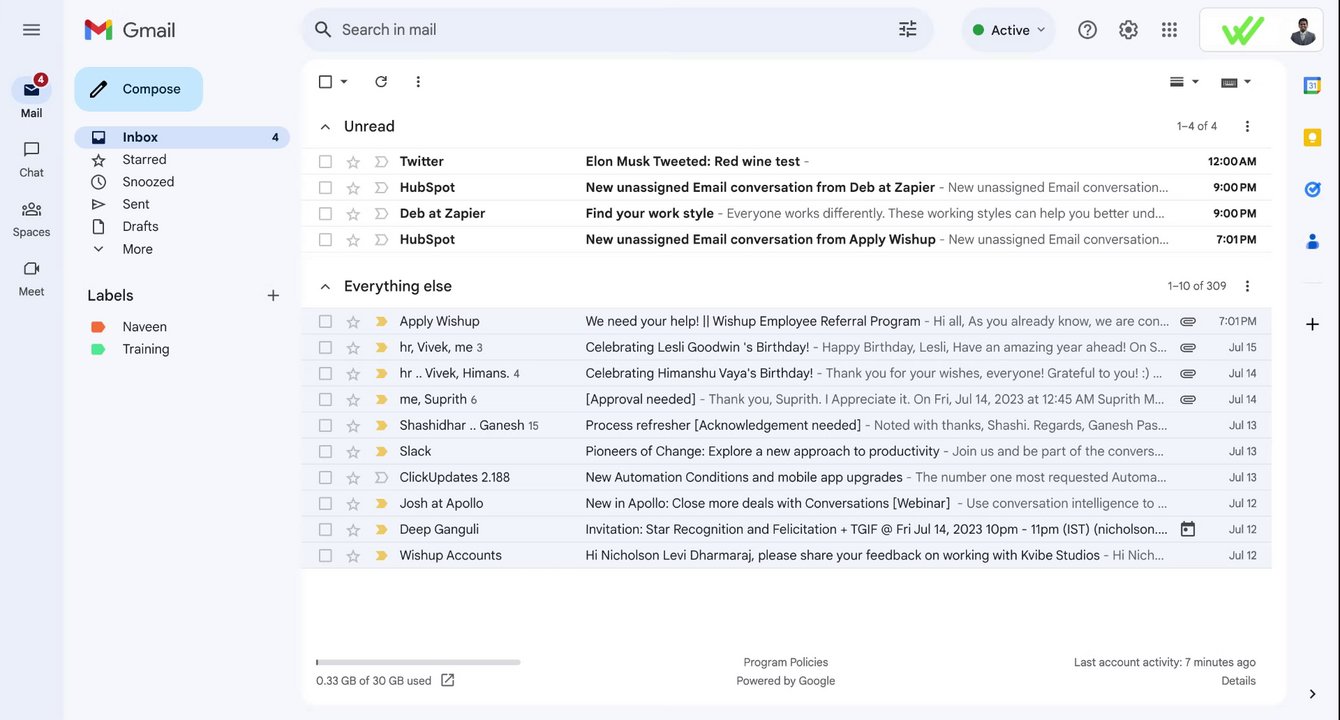Expand More in the left sidebar
Image resolution: width=1340 pixels, height=720 pixels.
137,249
